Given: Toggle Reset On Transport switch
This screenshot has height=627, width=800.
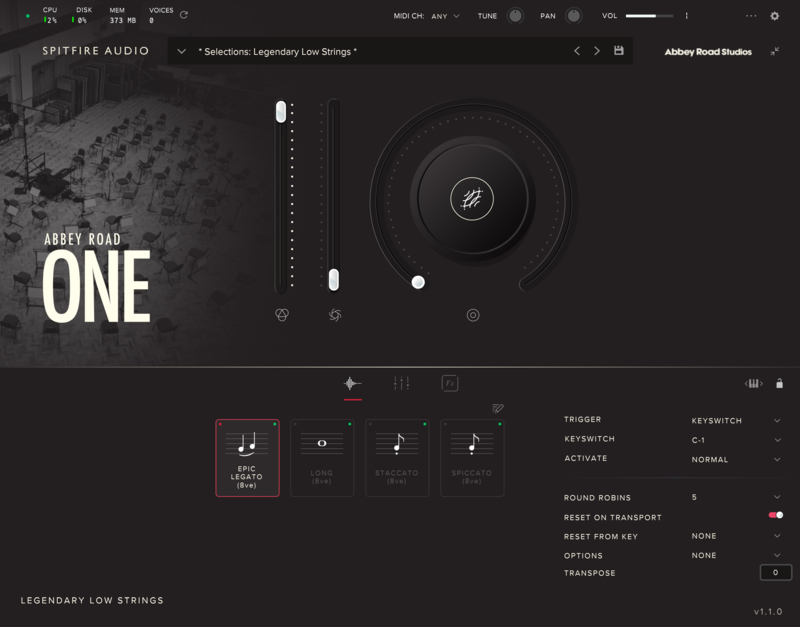Looking at the screenshot, I should click(x=776, y=515).
